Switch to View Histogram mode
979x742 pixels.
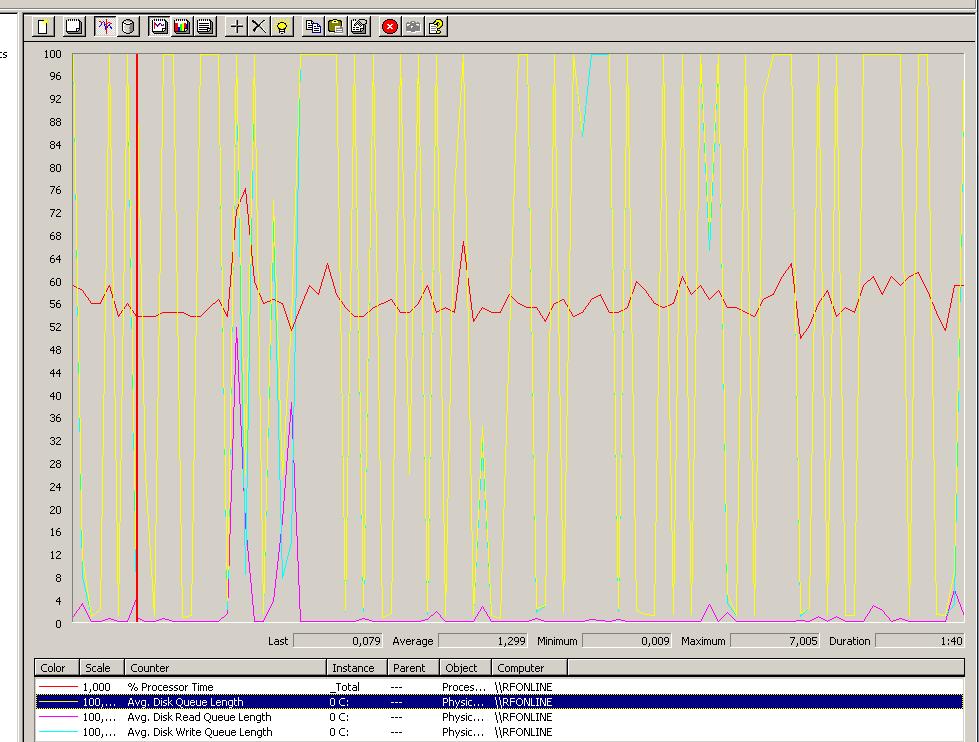click(182, 27)
